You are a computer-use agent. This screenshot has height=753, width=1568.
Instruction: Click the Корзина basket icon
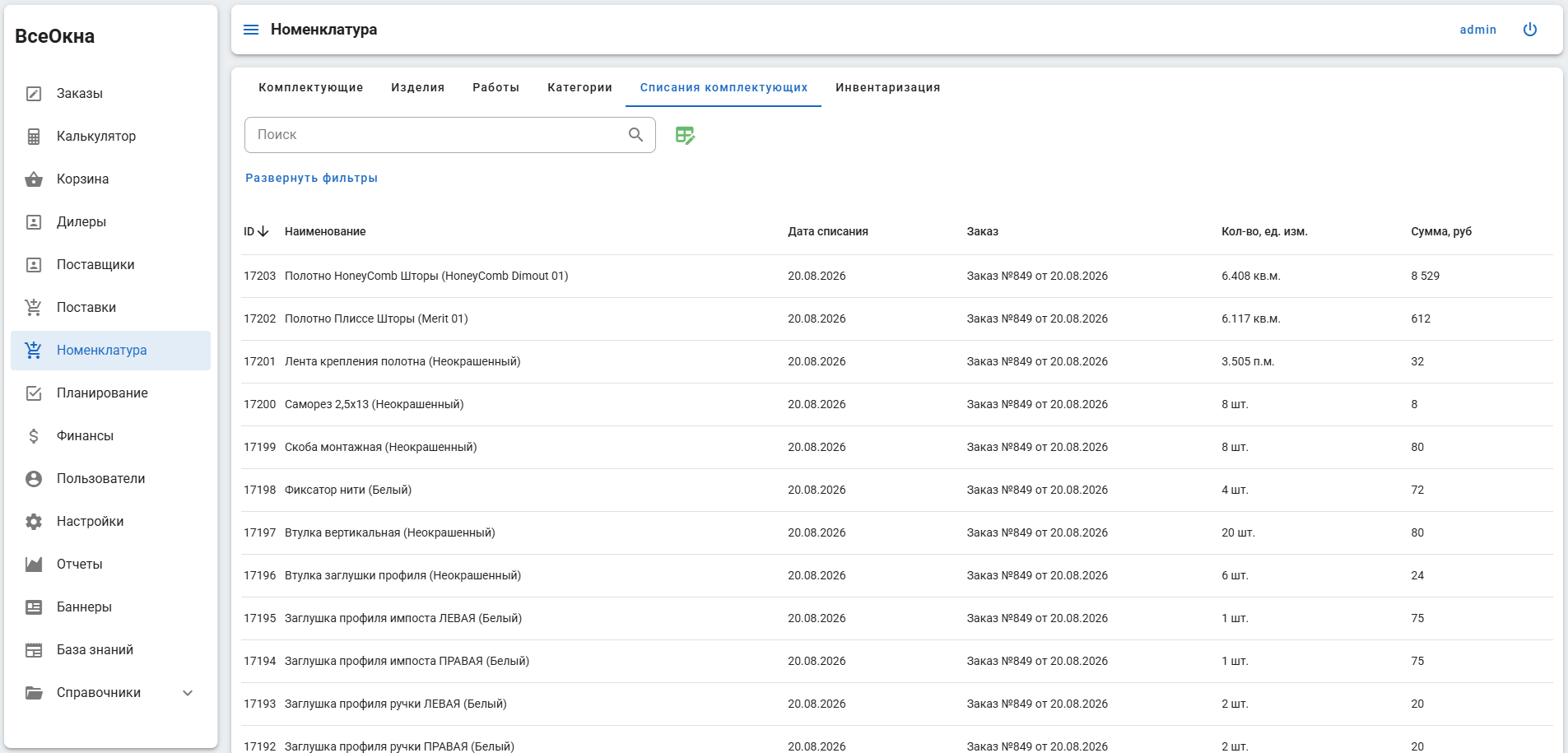coord(34,179)
